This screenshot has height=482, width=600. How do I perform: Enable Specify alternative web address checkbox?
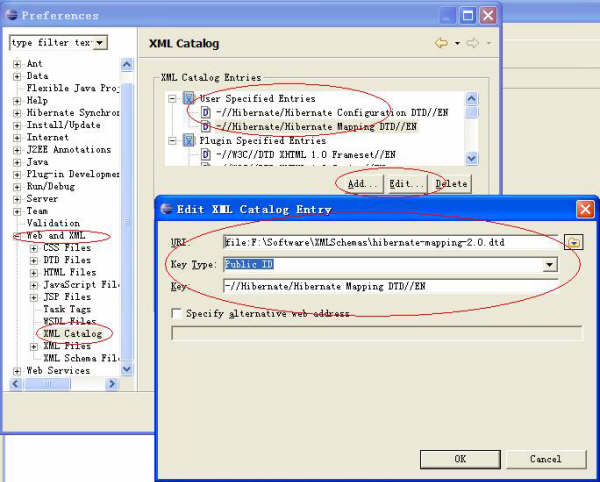click(176, 313)
